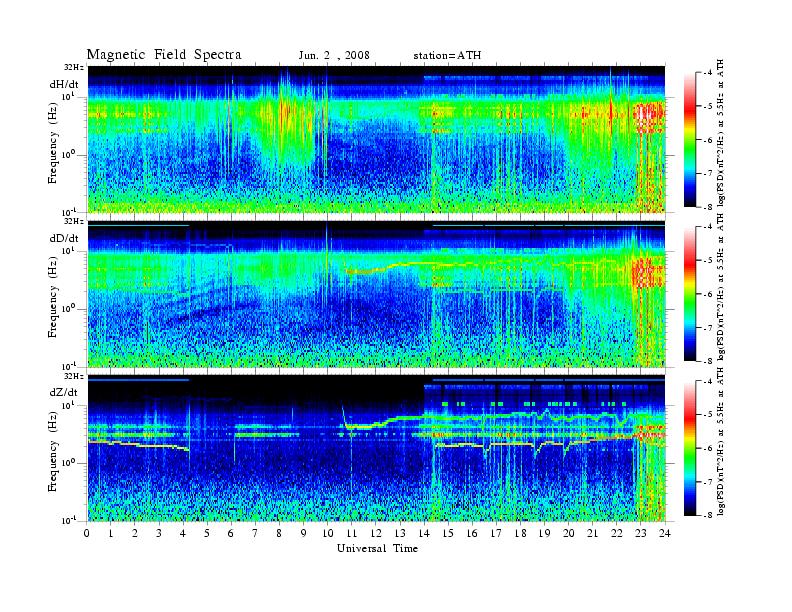This screenshot has height=612, width=792.
Task: Click the dD/dt spectrogram plot
Action: (x=376, y=294)
